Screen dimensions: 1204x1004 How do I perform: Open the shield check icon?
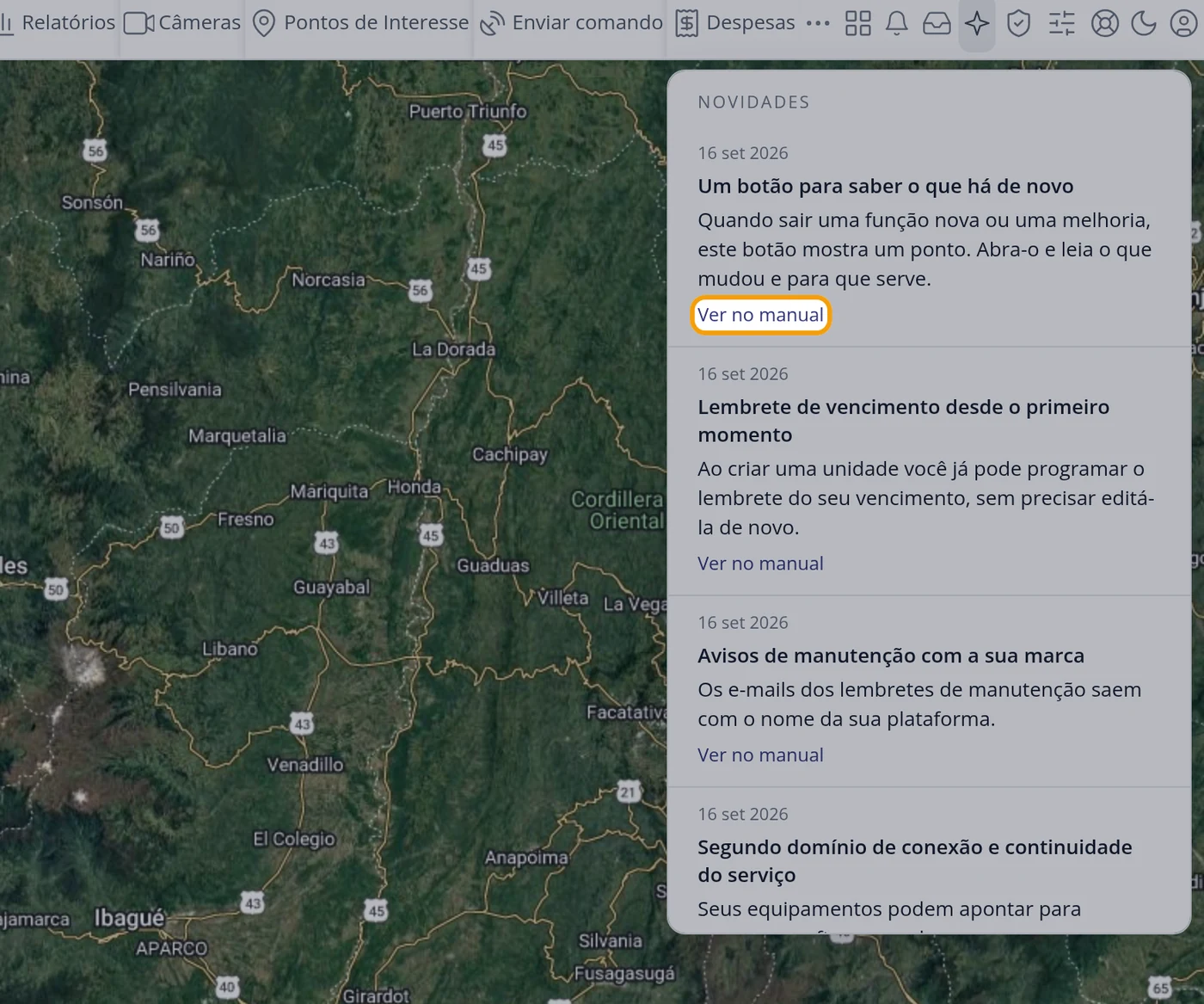coord(1018,23)
